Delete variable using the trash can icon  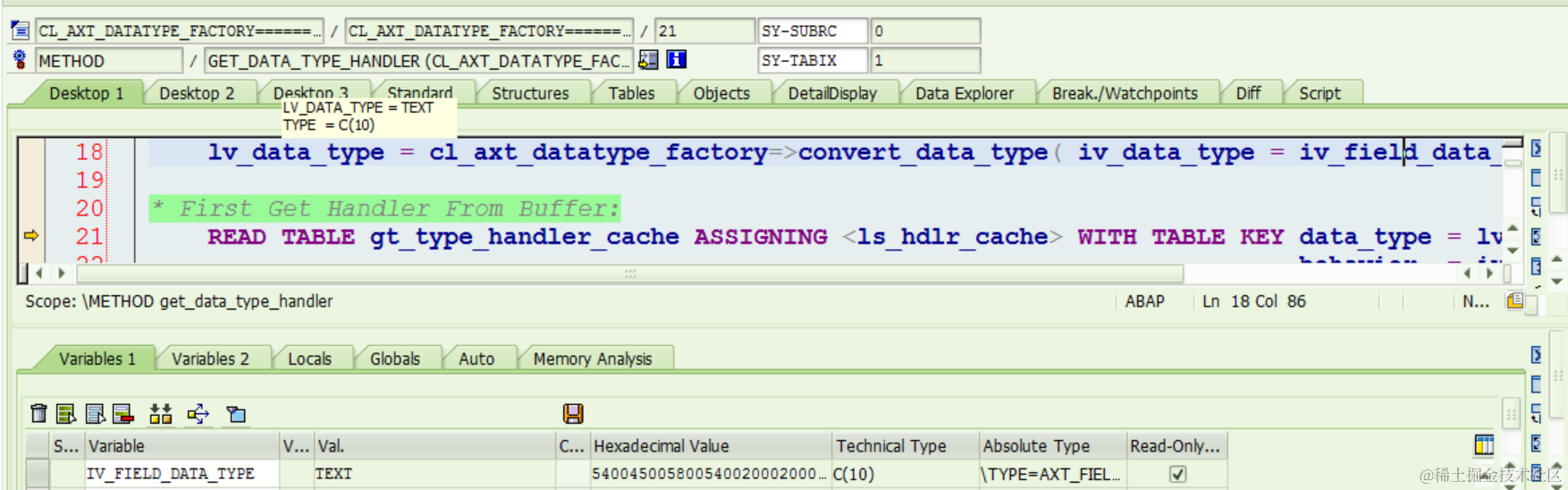(x=38, y=413)
